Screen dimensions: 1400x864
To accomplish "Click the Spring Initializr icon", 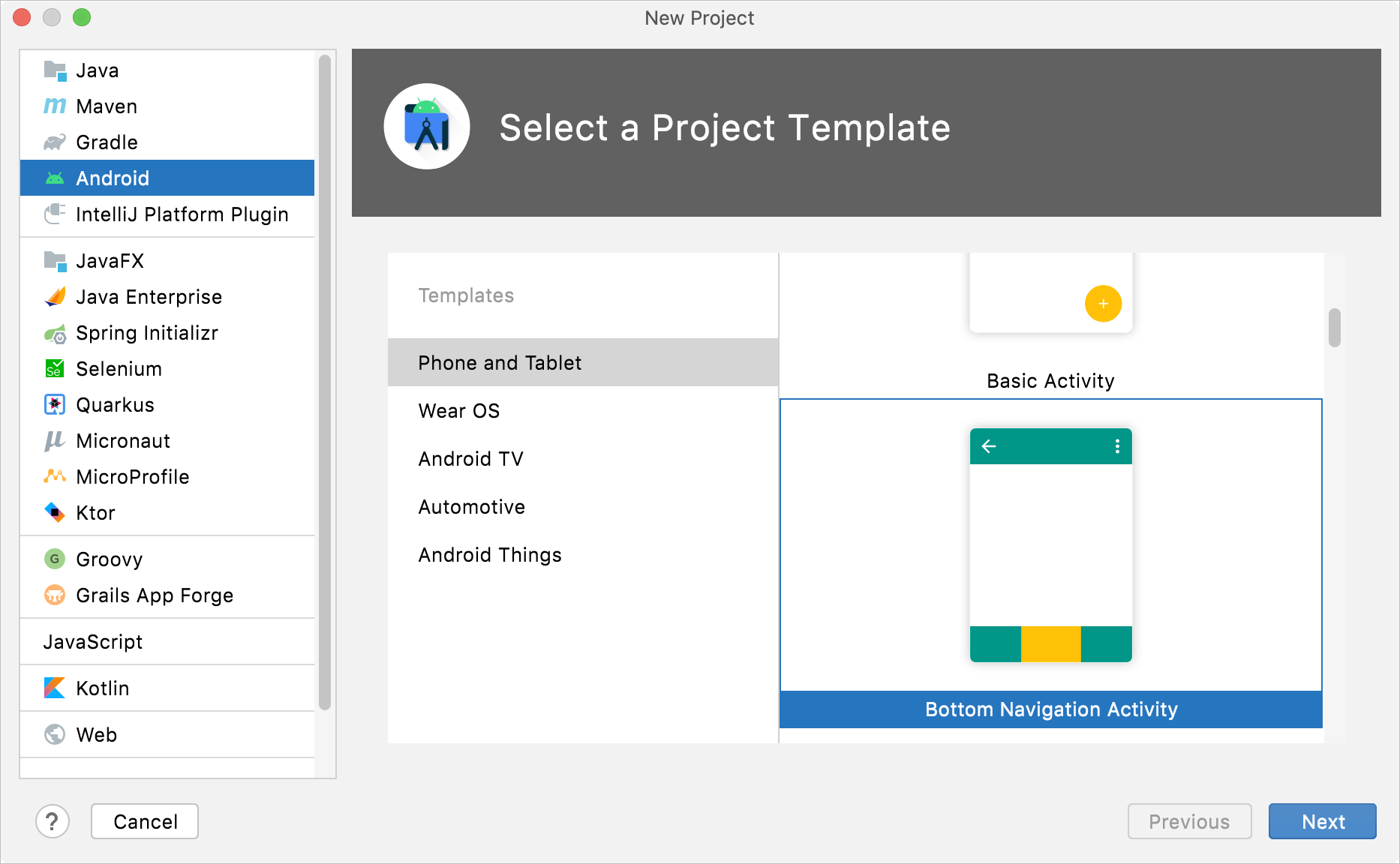I will 56,333.
